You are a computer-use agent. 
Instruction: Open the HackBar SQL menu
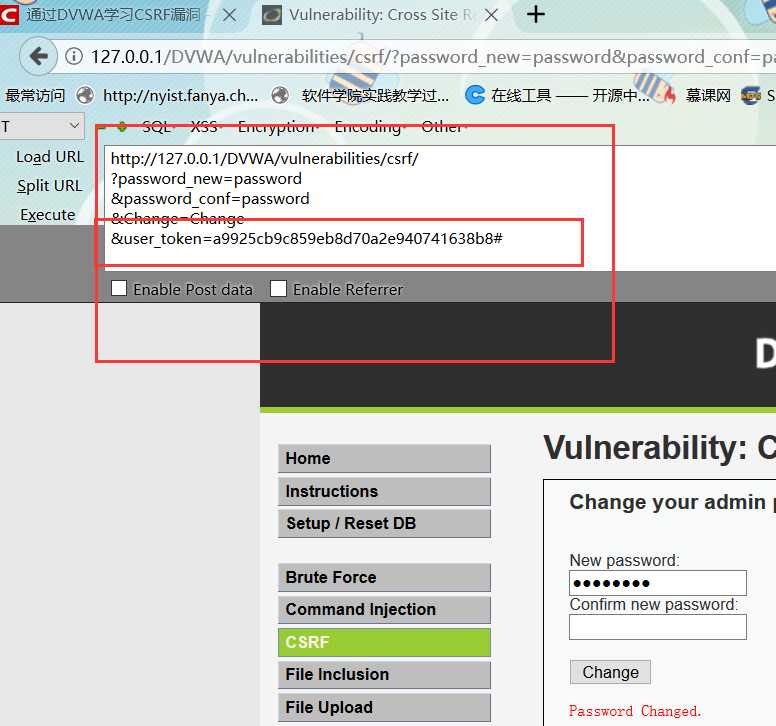pyautogui.click(x=157, y=127)
